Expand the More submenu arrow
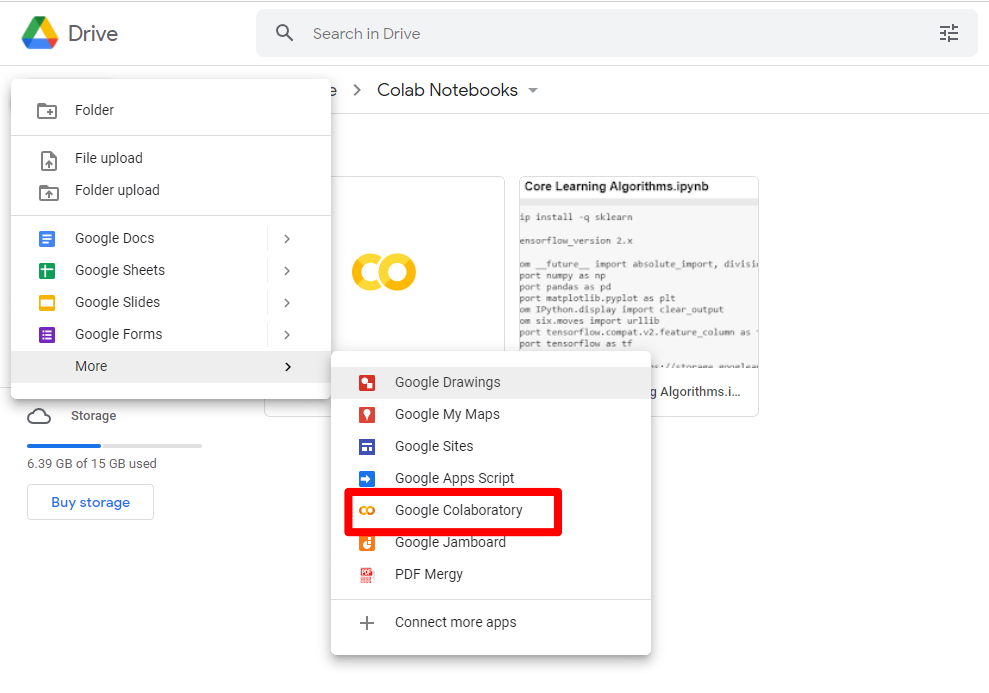989x693 pixels. [287, 367]
